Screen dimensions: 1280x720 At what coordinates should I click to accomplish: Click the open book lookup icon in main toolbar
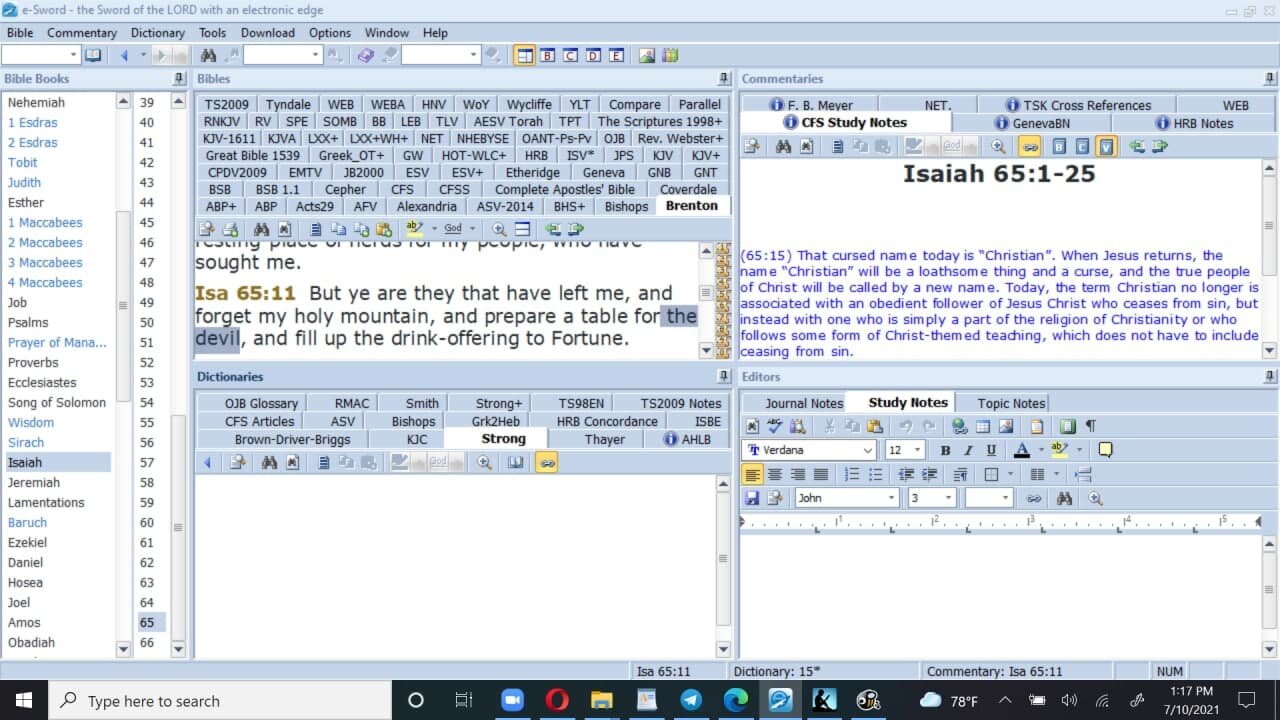[x=93, y=56]
